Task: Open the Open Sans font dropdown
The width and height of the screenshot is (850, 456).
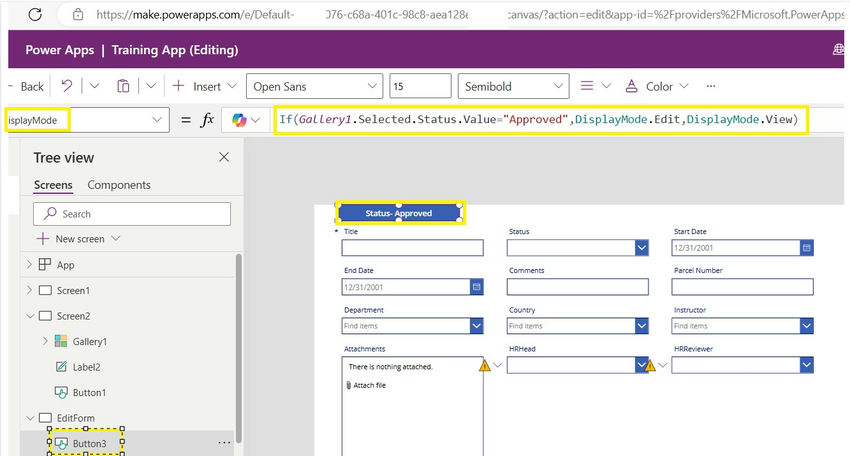Action: pyautogui.click(x=313, y=86)
